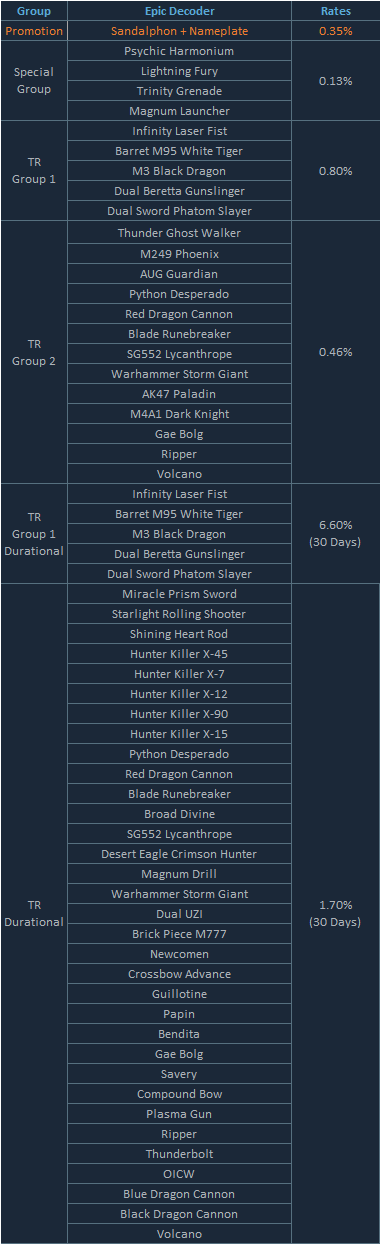Click the Rates column header

(x=335, y=11)
